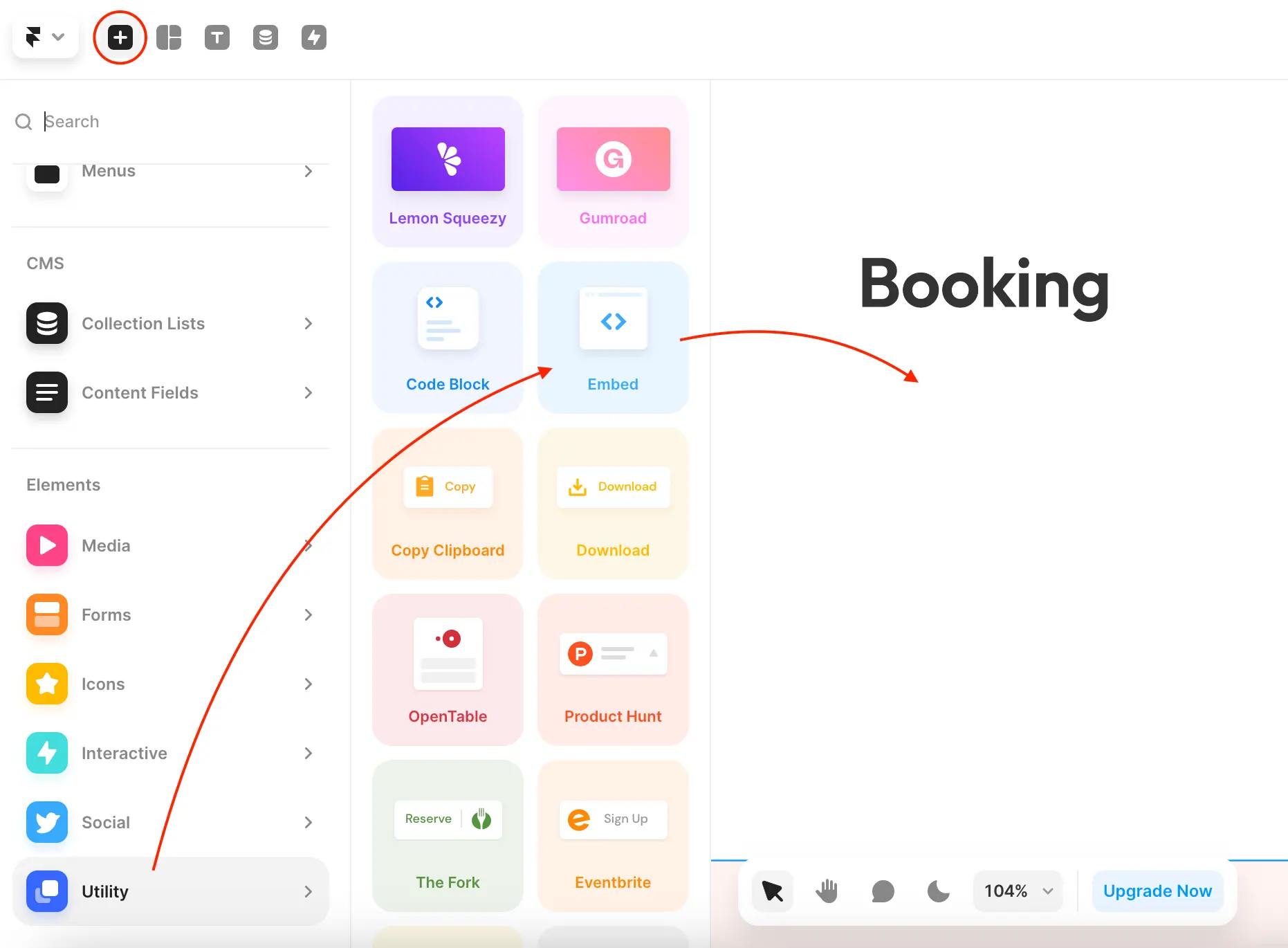Screen dimensions: 1288x948
Task: Select the comment bubble tool
Action: (x=883, y=891)
